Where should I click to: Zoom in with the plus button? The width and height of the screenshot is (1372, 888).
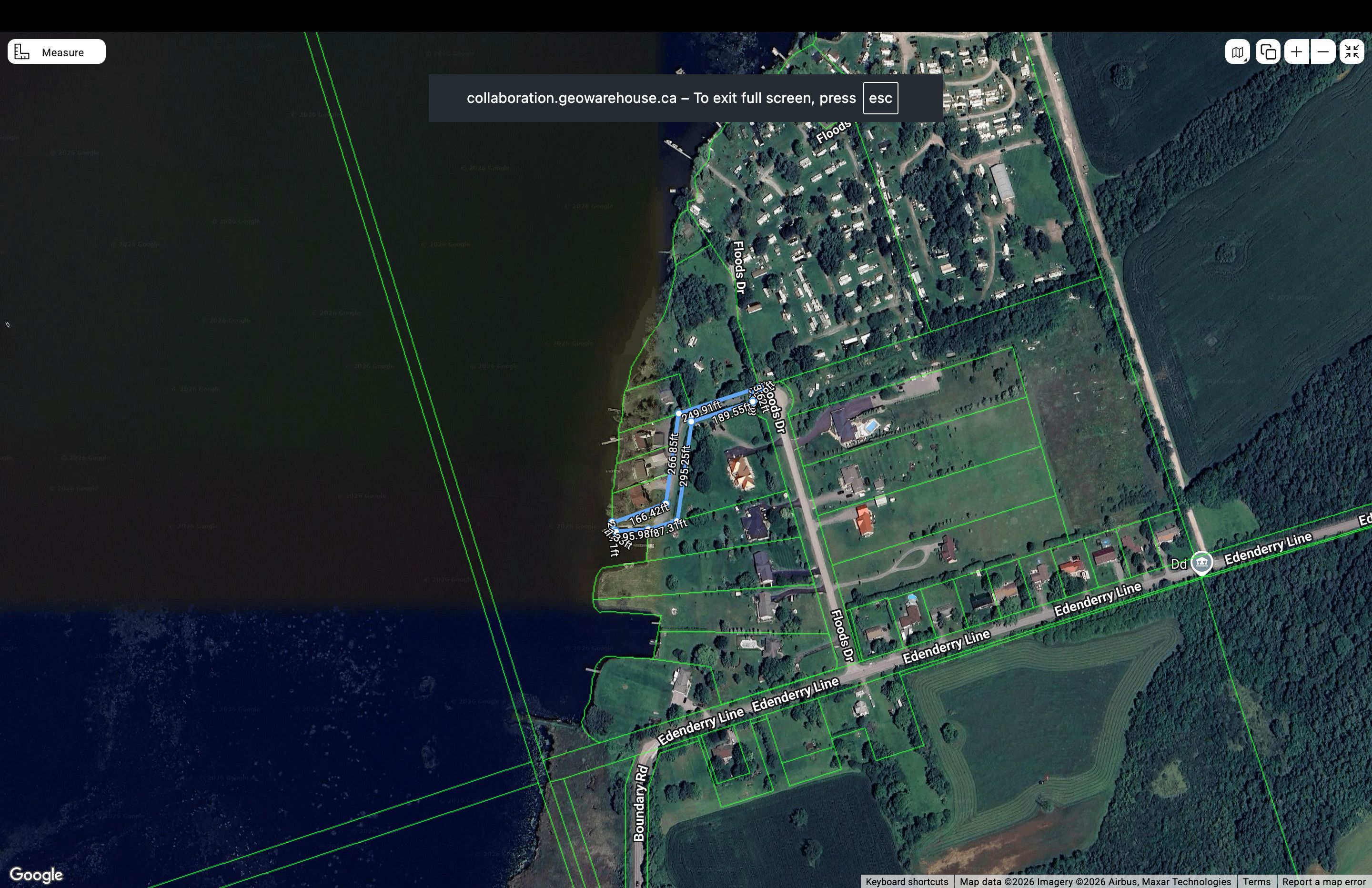click(1296, 52)
